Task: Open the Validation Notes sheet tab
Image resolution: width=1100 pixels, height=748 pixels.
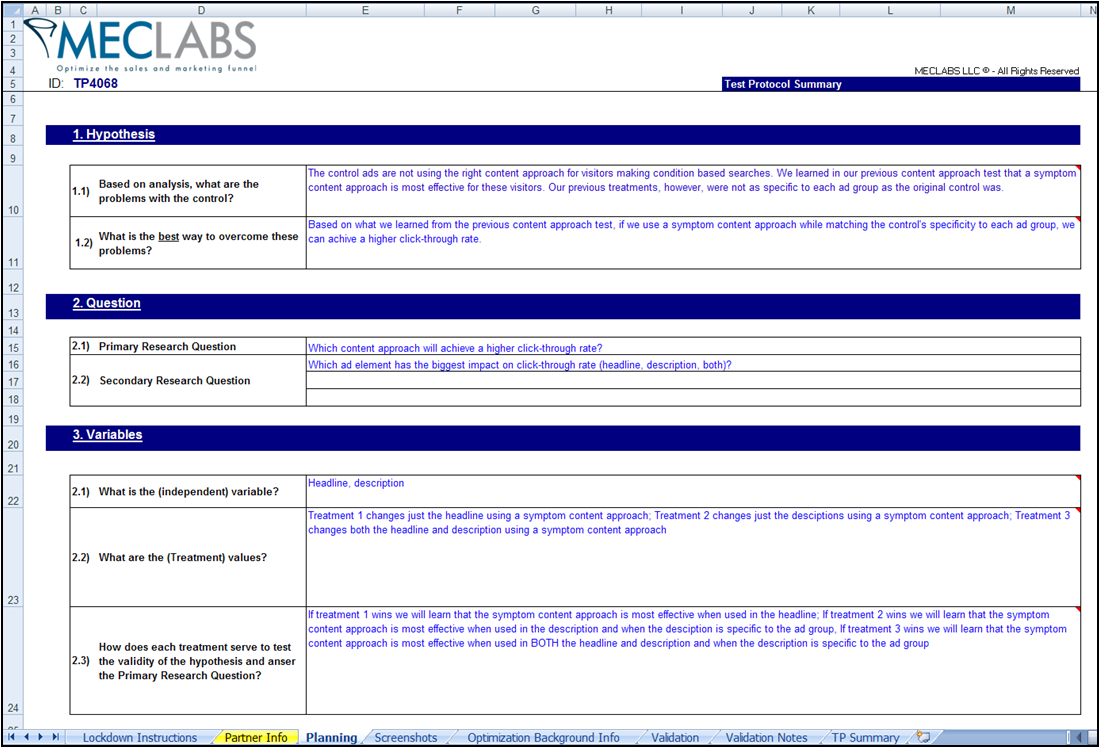Action: [x=766, y=738]
